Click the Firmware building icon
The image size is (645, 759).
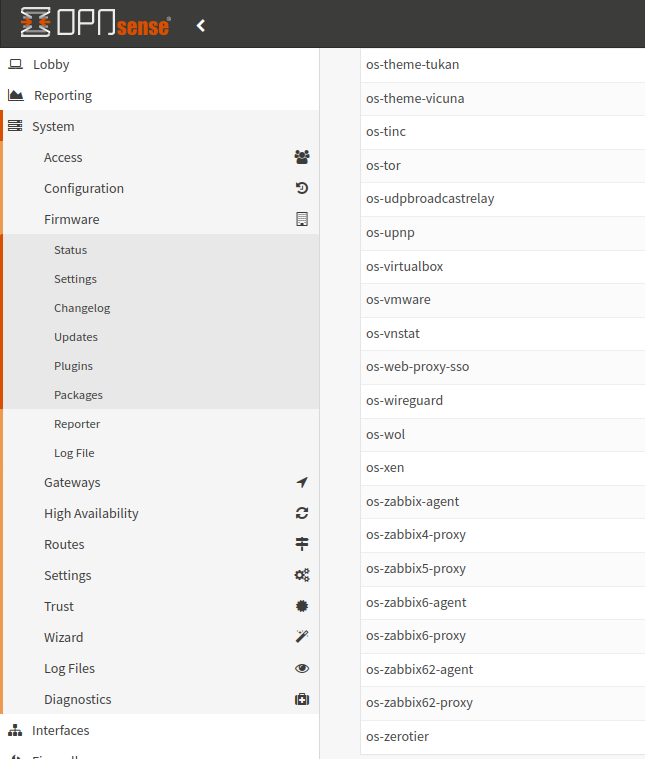[302, 219]
